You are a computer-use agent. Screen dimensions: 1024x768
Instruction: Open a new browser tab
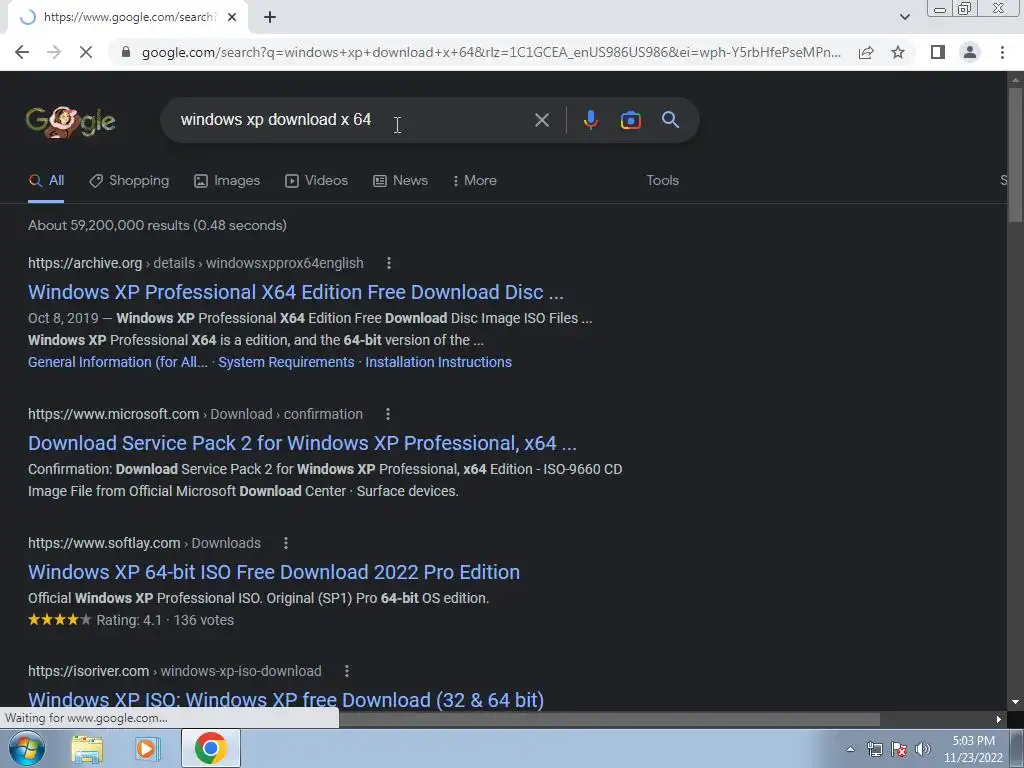coord(270,17)
